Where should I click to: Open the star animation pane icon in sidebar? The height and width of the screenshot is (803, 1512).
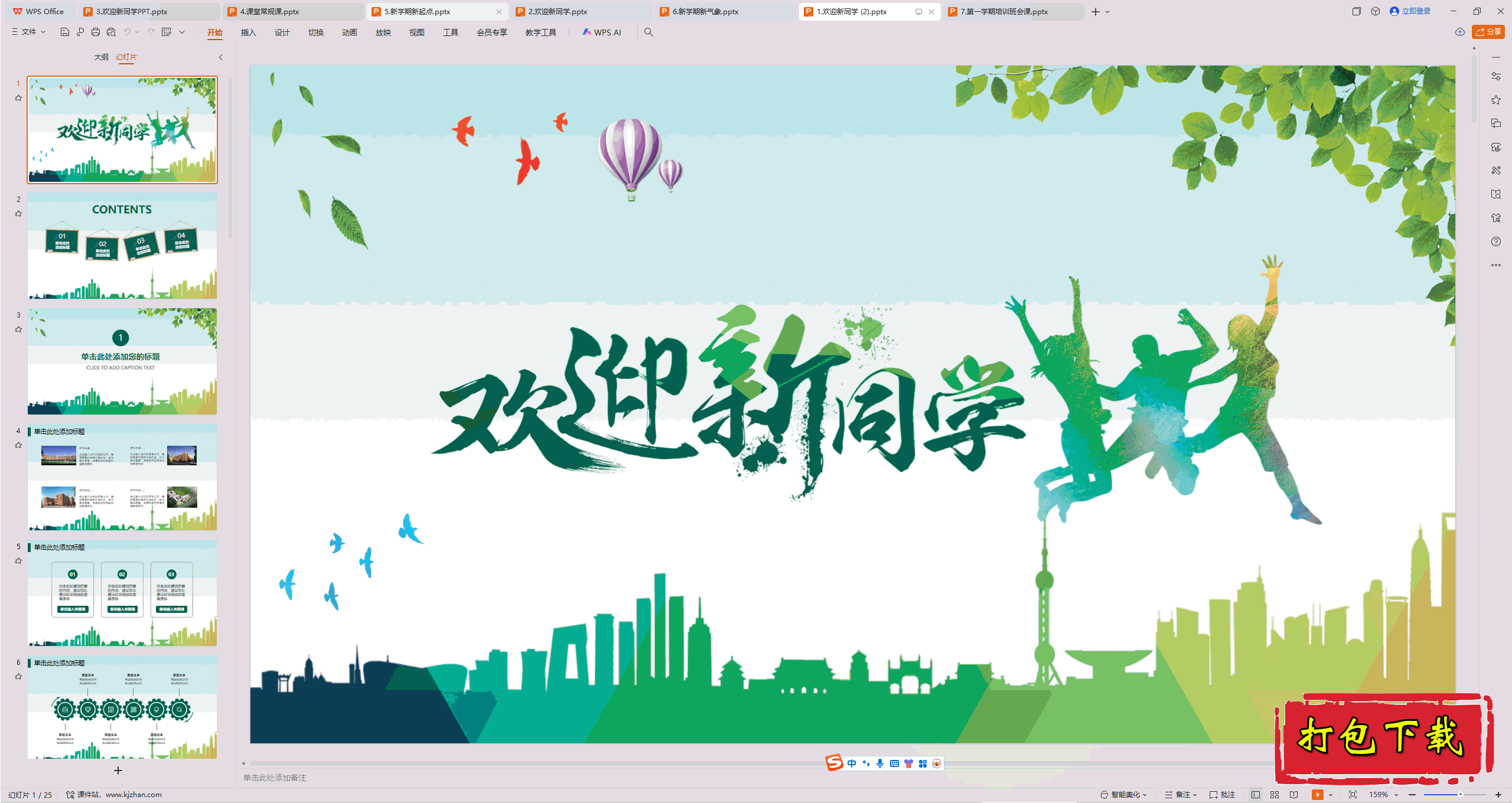click(x=1496, y=100)
